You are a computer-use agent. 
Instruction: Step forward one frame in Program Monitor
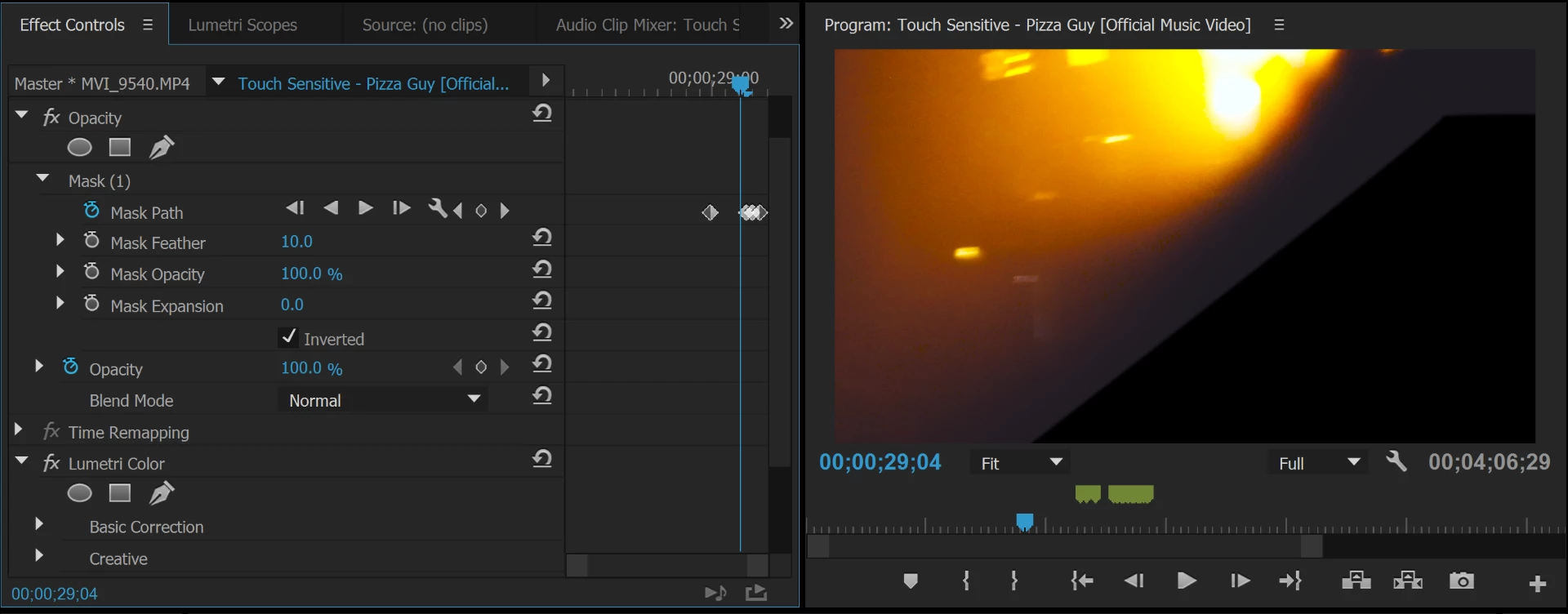click(x=1240, y=581)
